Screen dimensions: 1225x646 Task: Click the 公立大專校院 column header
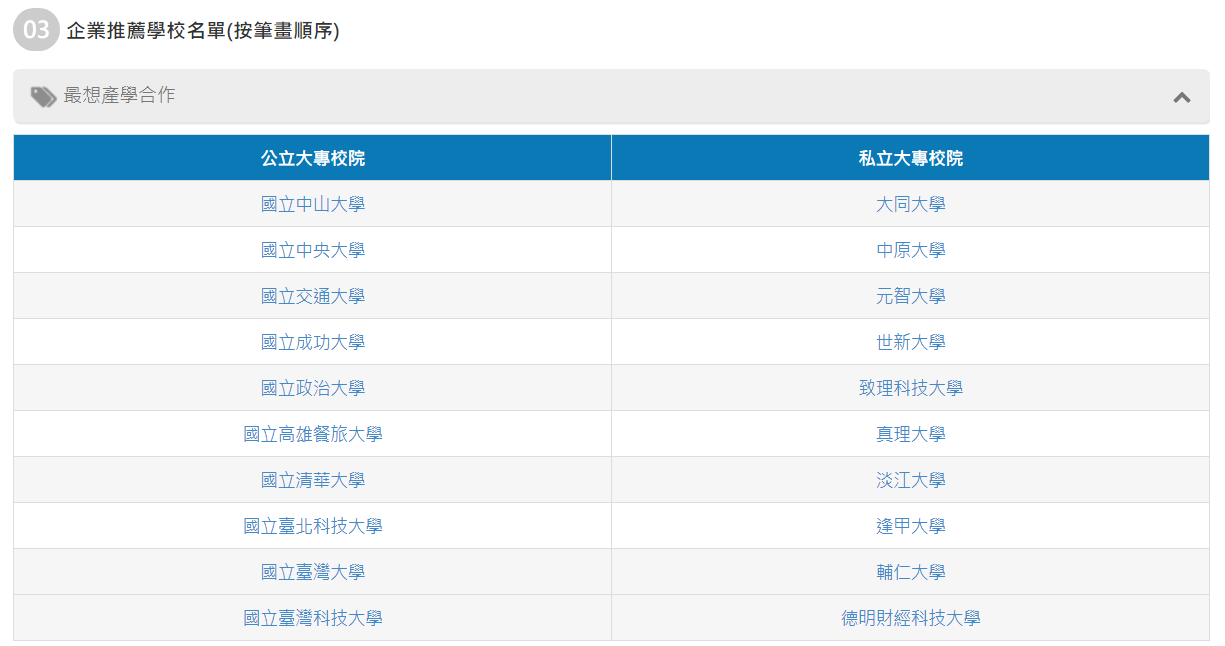313,158
